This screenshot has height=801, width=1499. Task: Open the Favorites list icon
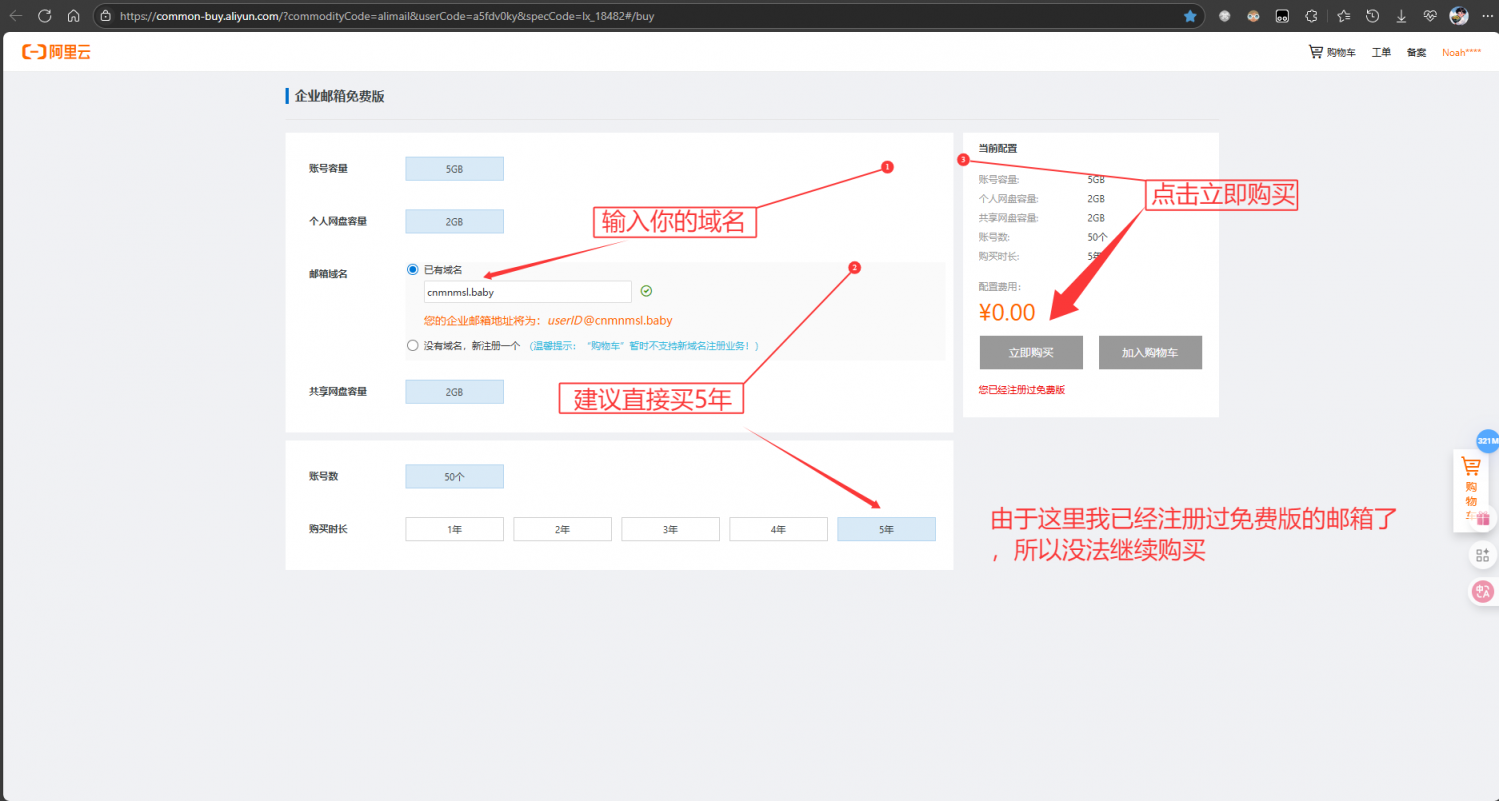pos(1343,16)
